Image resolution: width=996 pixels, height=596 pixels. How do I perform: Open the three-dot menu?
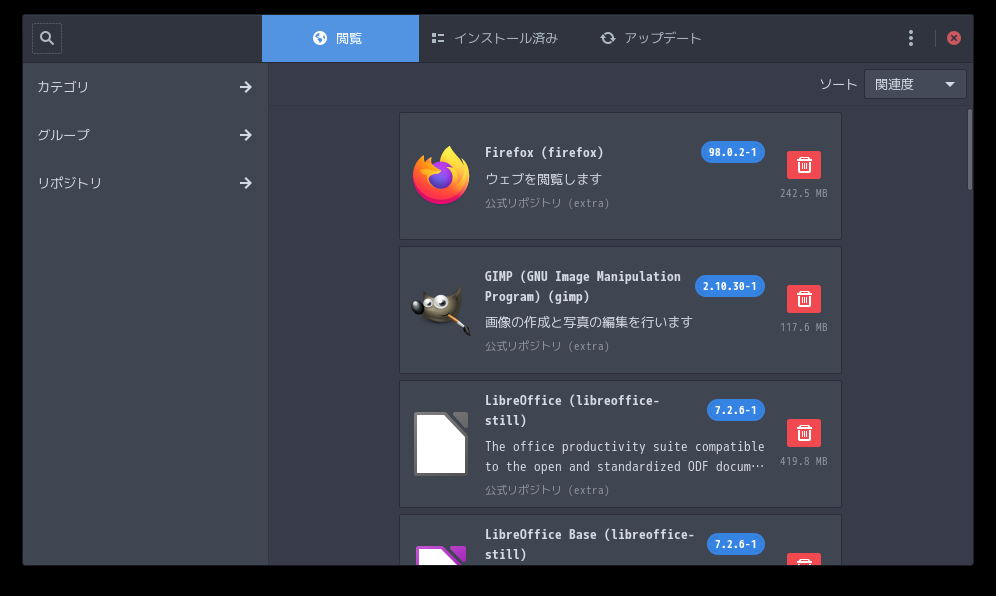911,38
